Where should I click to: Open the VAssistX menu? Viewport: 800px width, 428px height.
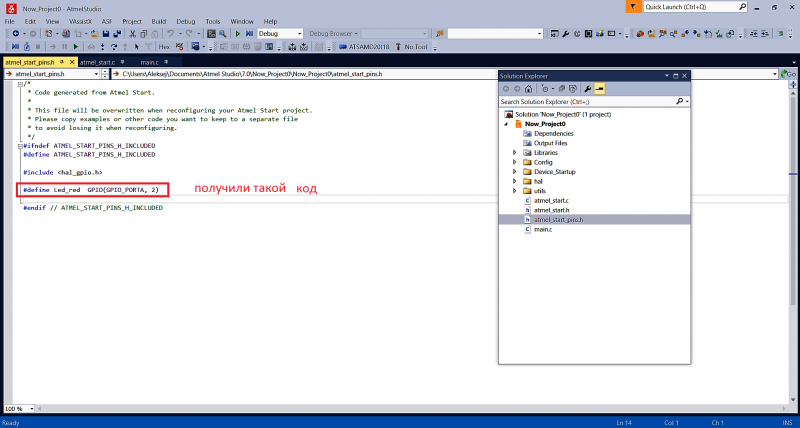click(x=80, y=21)
